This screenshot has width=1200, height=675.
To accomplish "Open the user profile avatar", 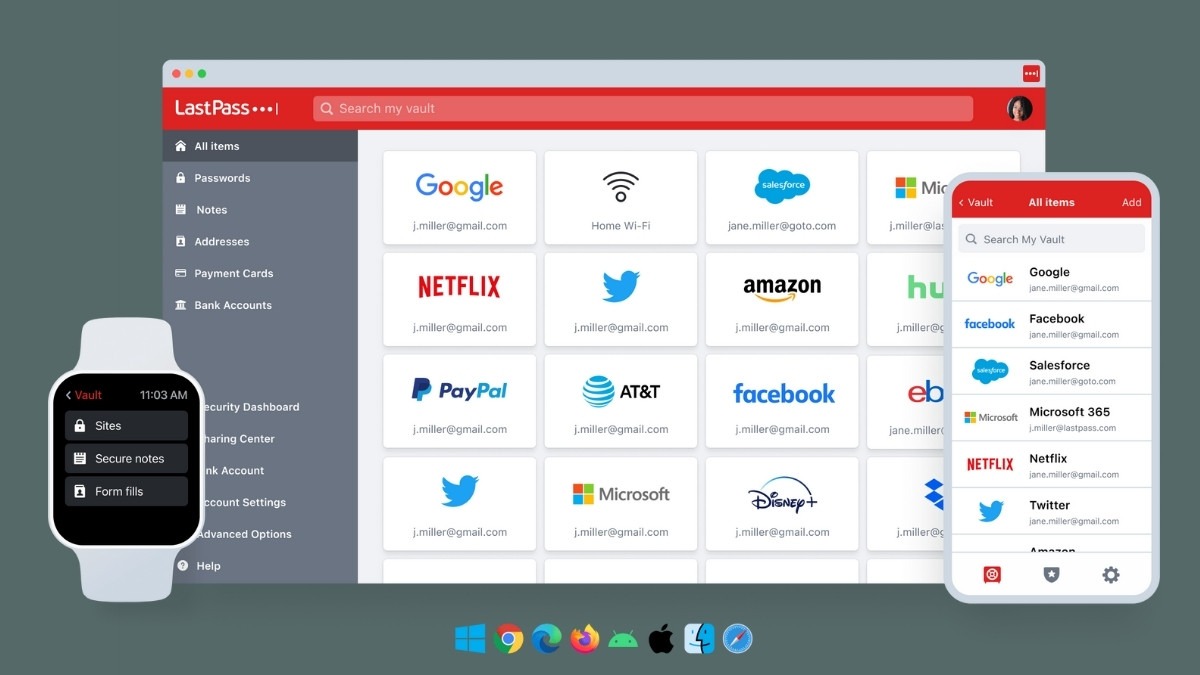I will [x=1019, y=108].
